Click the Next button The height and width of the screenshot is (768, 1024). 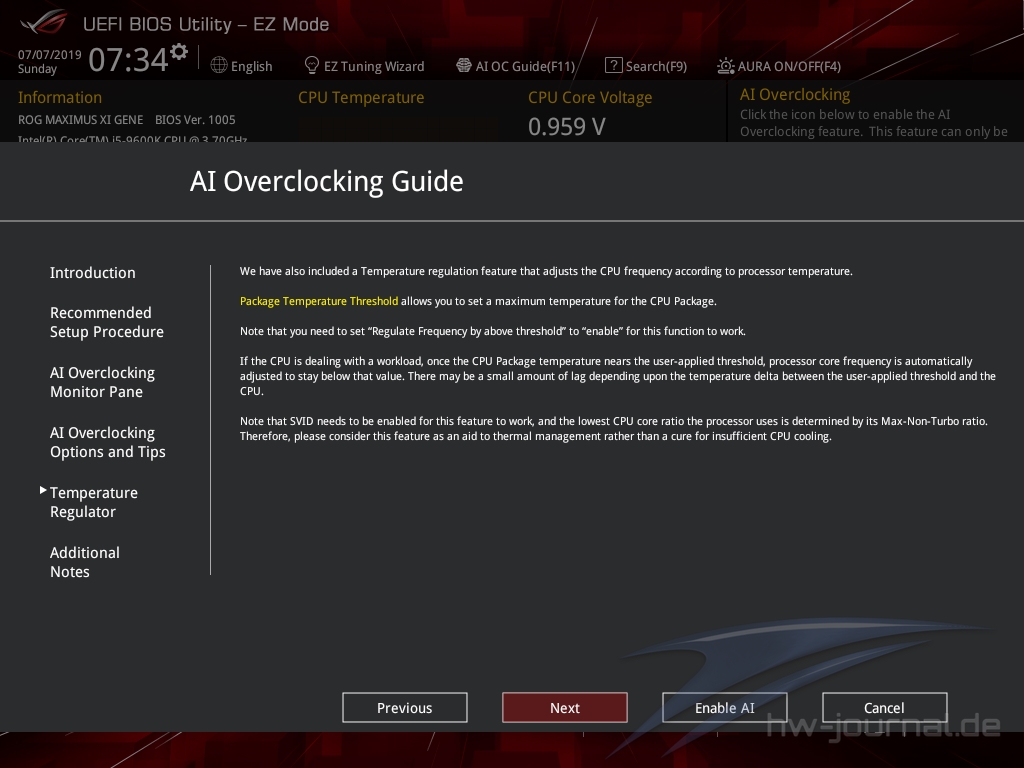coord(565,707)
